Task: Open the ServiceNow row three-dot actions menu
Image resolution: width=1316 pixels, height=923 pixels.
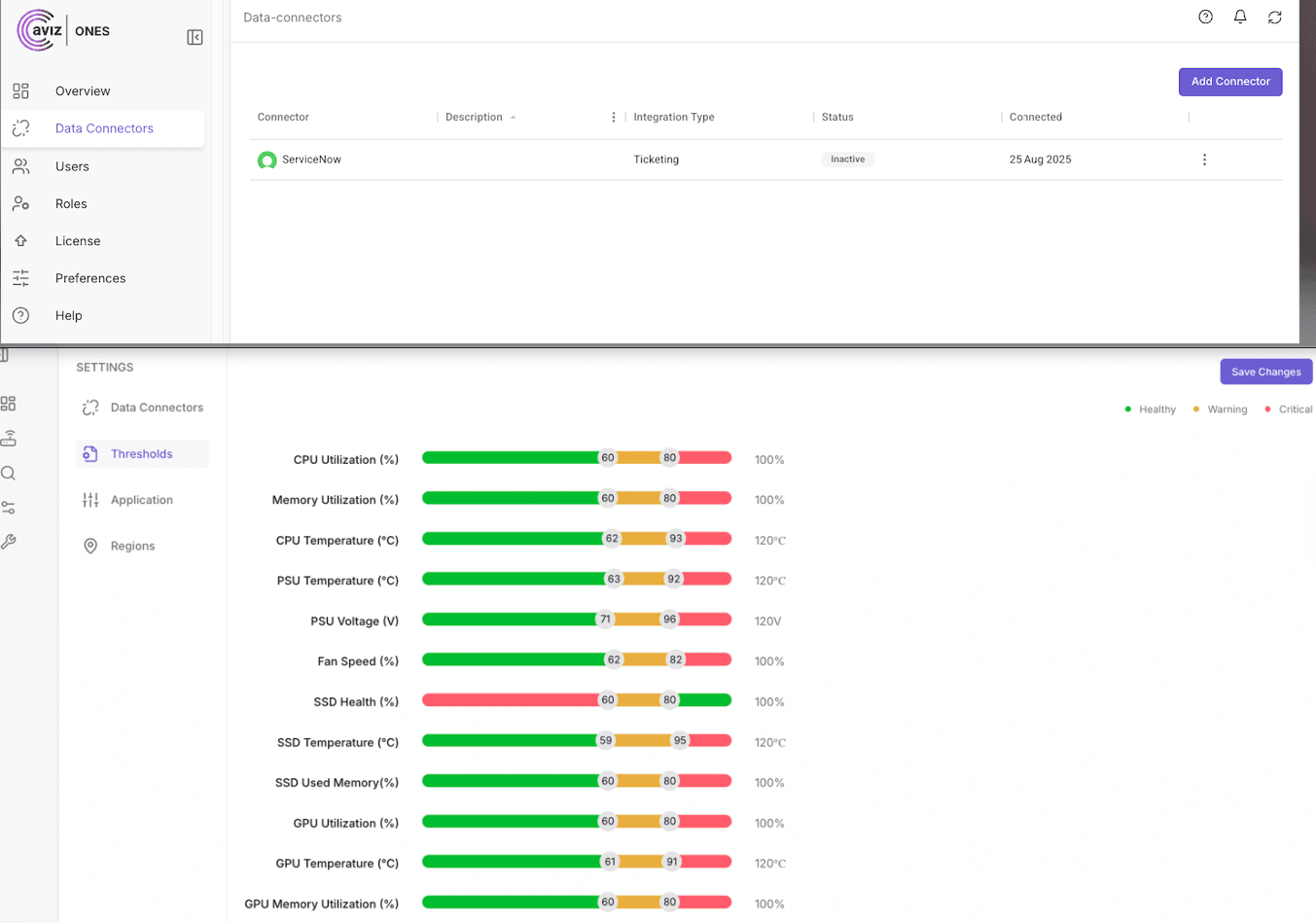Action: 1204,160
